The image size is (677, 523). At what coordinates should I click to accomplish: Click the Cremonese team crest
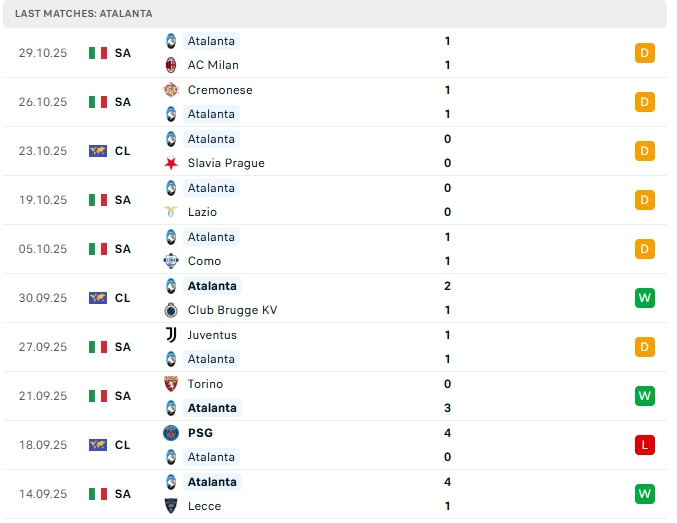pos(171,90)
